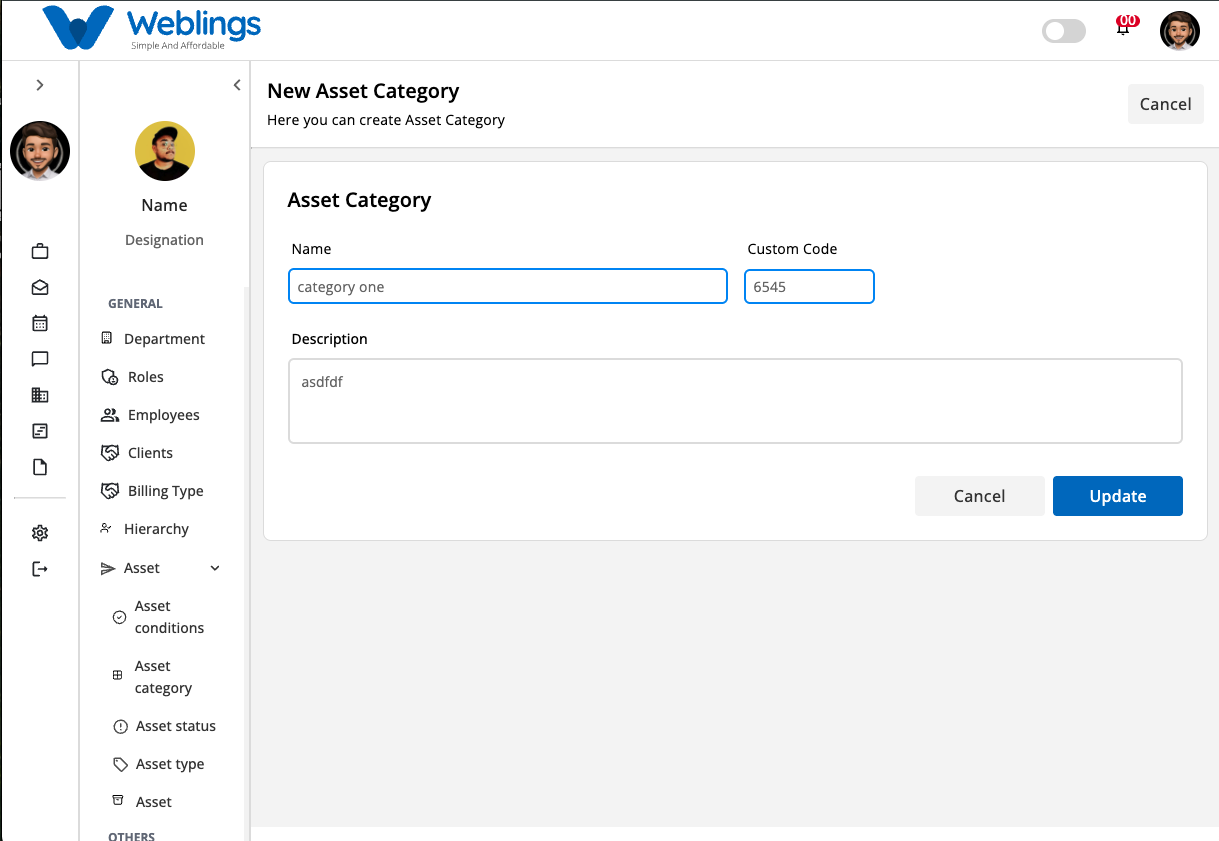
Task: Click the blue Update button
Action: pos(1118,496)
